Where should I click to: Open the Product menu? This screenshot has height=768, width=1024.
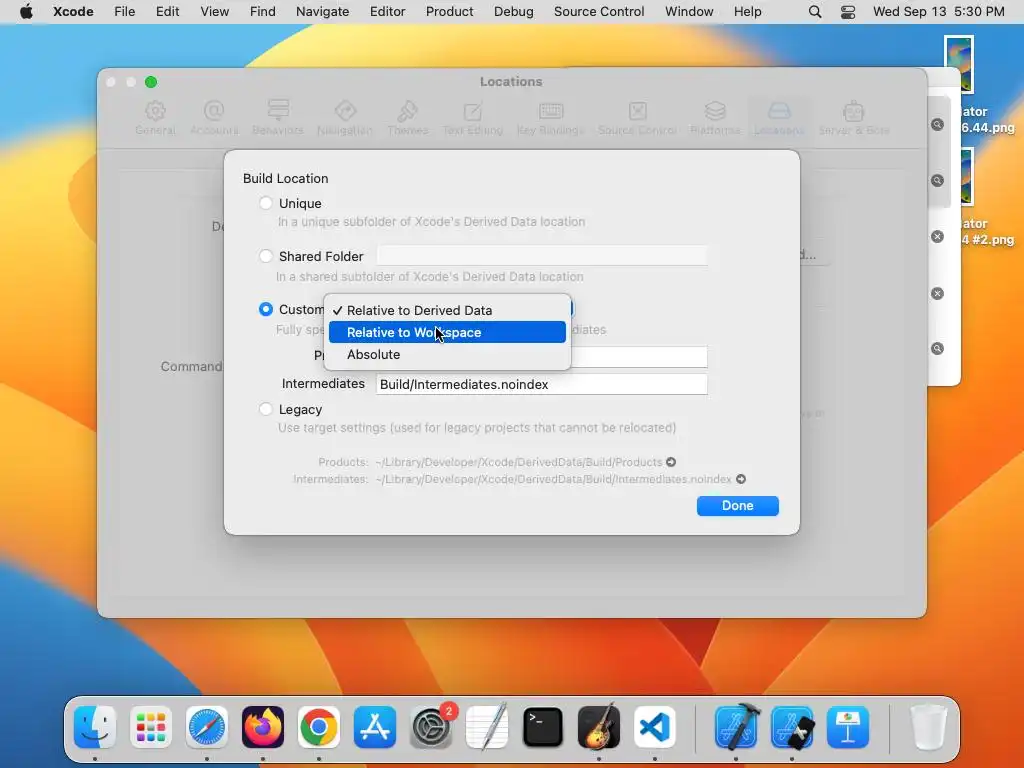(x=449, y=12)
